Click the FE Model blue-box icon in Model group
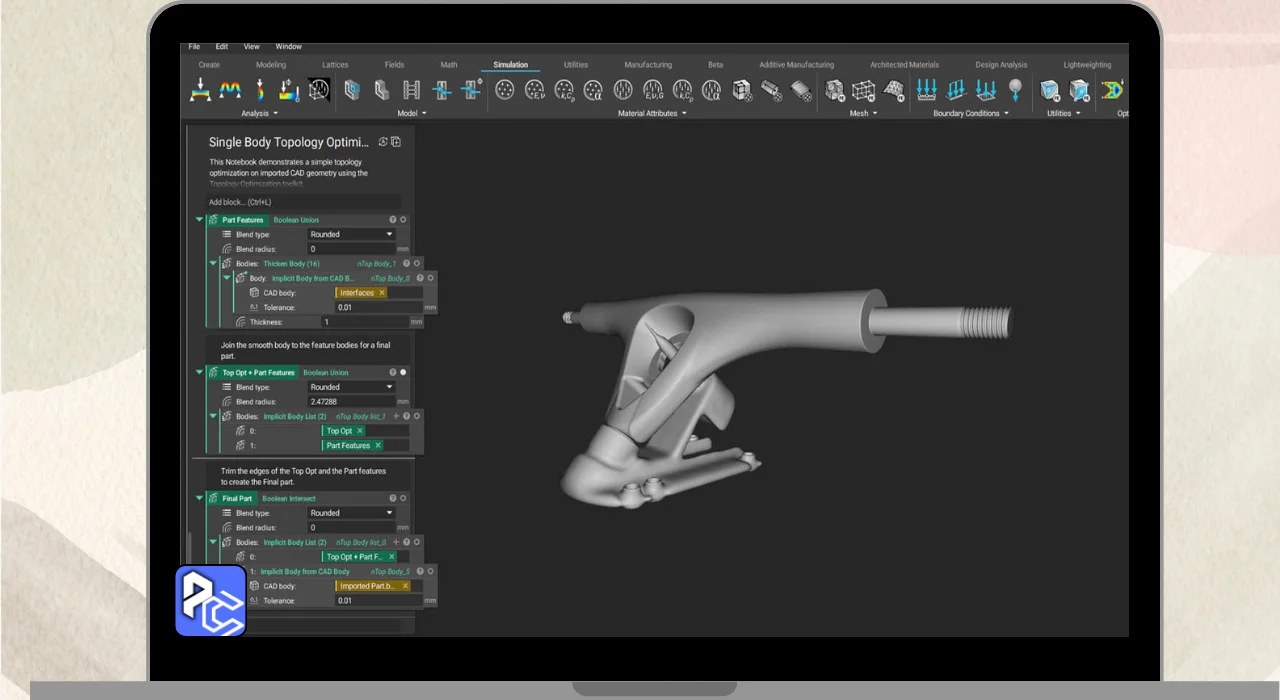 coord(352,91)
